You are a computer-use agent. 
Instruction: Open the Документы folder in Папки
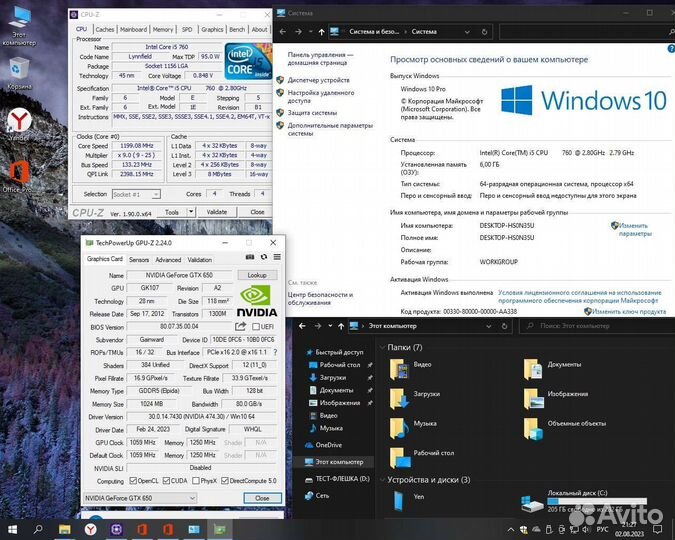[533, 369]
